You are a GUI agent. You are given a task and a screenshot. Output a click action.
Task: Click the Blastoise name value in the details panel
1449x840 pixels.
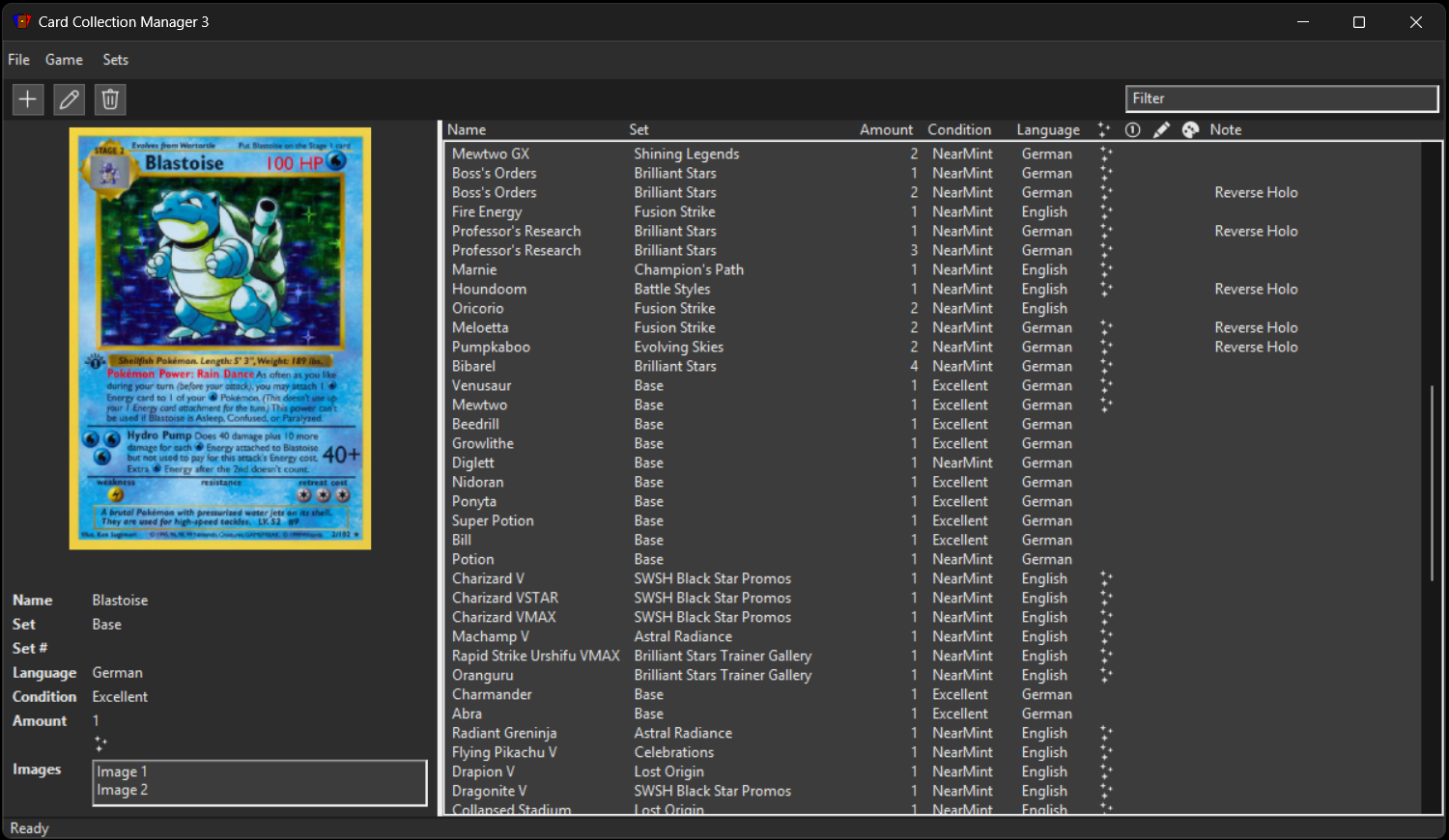[120, 600]
